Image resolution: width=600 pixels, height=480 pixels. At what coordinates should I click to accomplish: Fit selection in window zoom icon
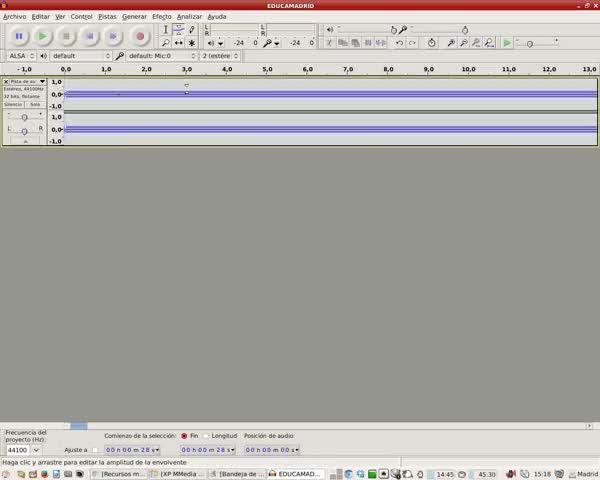476,43
